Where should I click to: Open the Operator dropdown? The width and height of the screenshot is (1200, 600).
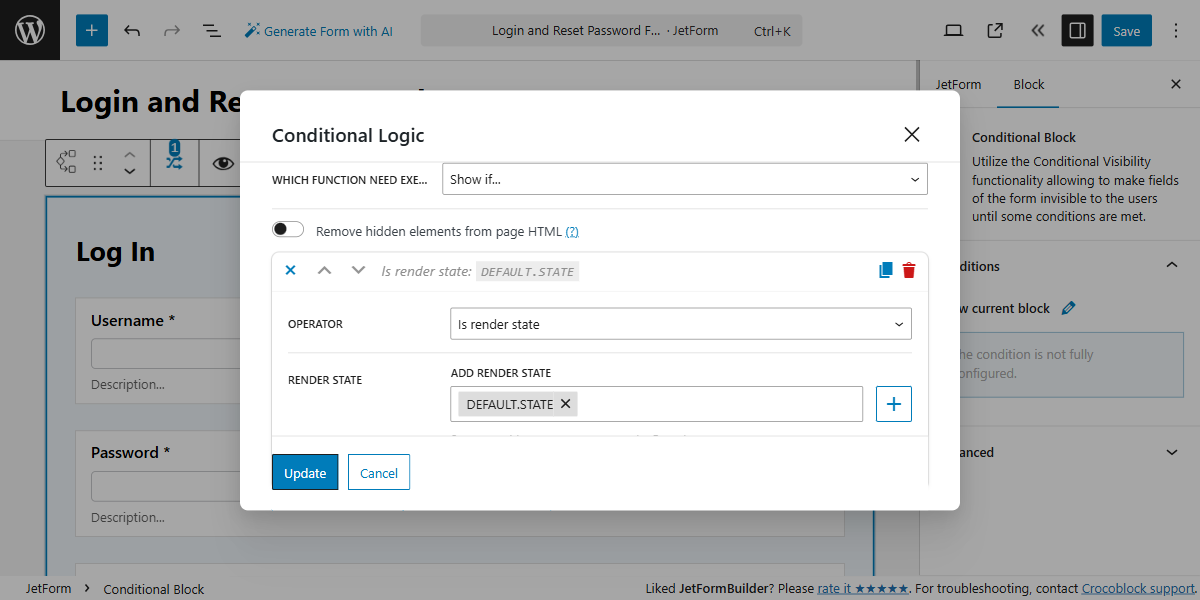coord(681,324)
